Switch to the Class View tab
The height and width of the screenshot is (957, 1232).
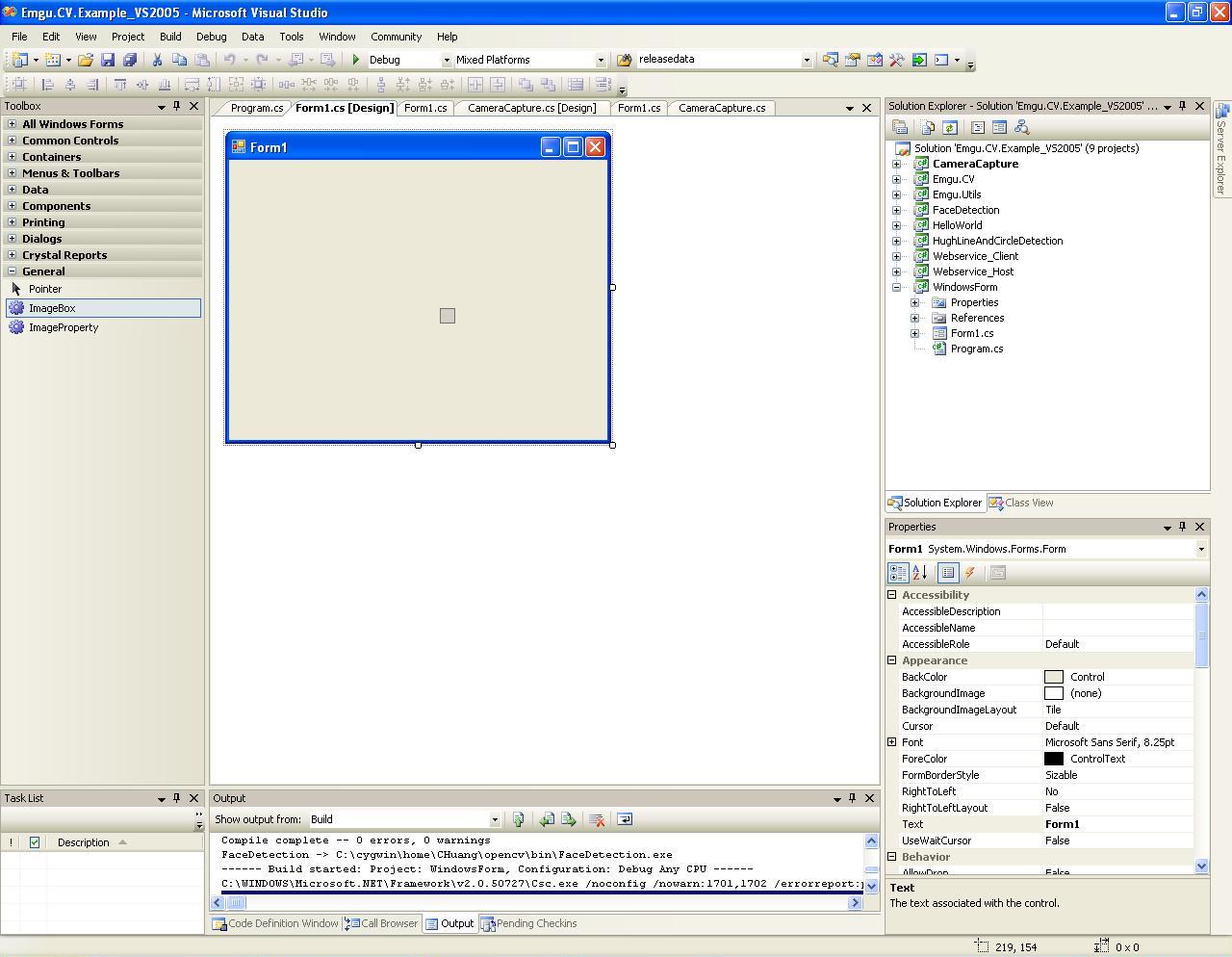click(1021, 503)
